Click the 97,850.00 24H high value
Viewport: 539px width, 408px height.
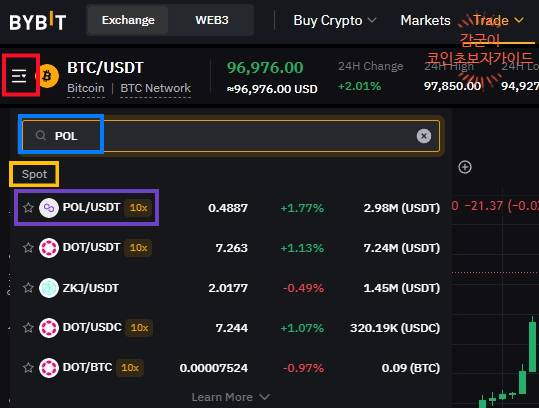pyautogui.click(x=452, y=86)
